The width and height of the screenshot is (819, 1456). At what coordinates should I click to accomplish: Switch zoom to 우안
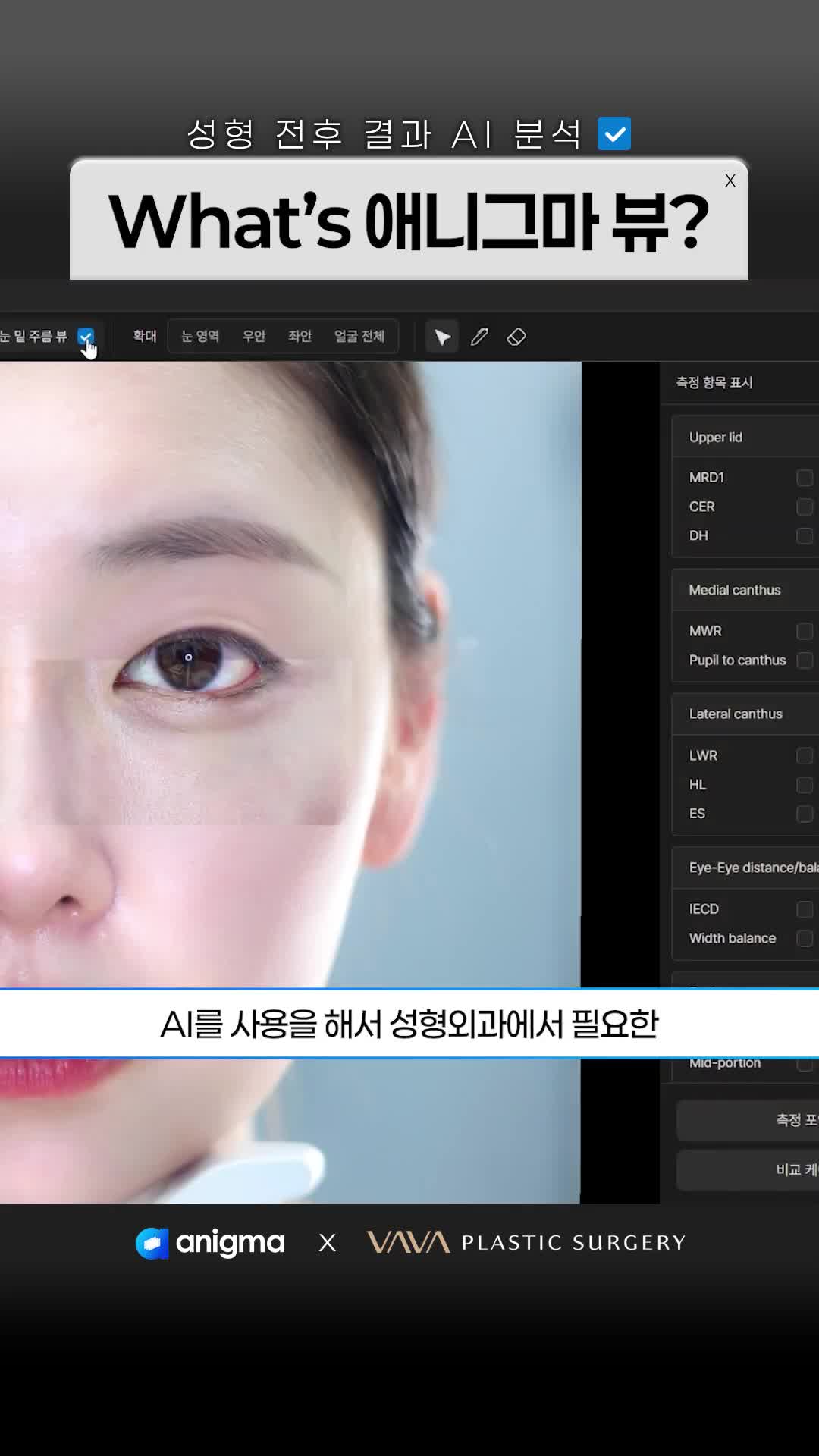pos(254,336)
